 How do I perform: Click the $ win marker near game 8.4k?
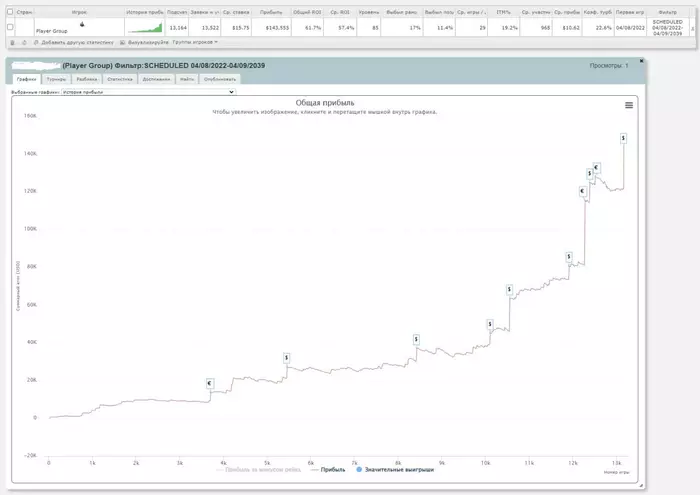click(416, 340)
